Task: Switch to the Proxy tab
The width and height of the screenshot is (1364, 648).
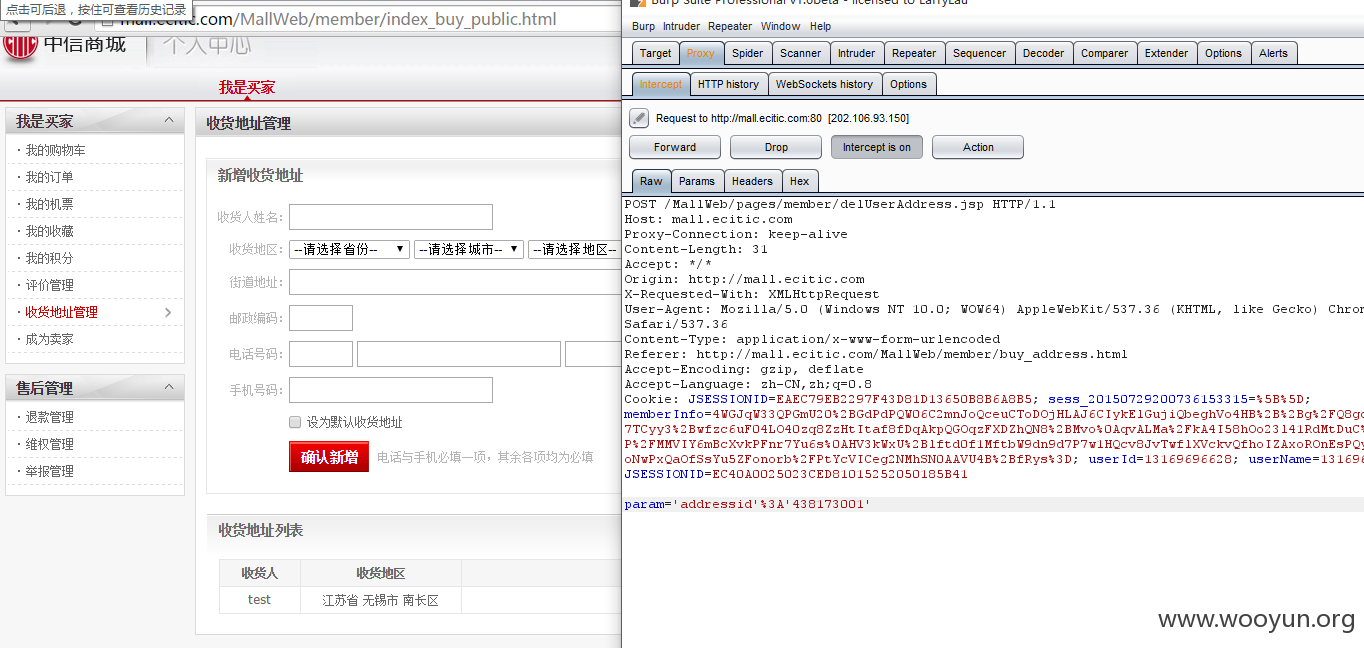Action: pyautogui.click(x=701, y=53)
